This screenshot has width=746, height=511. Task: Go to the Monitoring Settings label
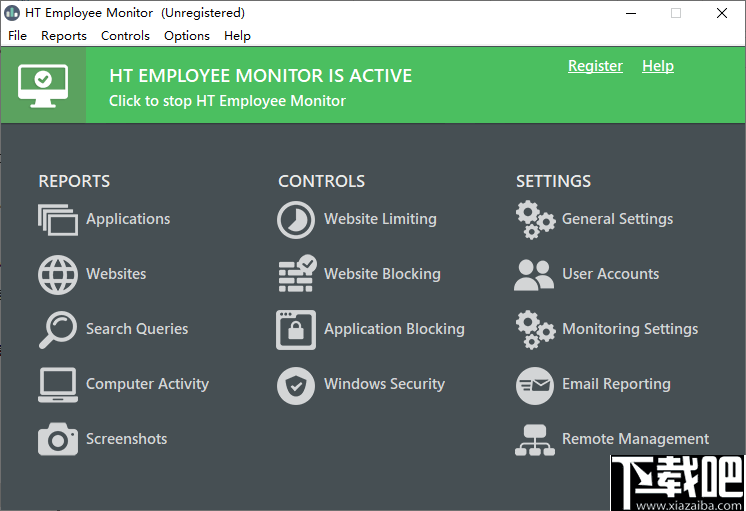click(630, 329)
